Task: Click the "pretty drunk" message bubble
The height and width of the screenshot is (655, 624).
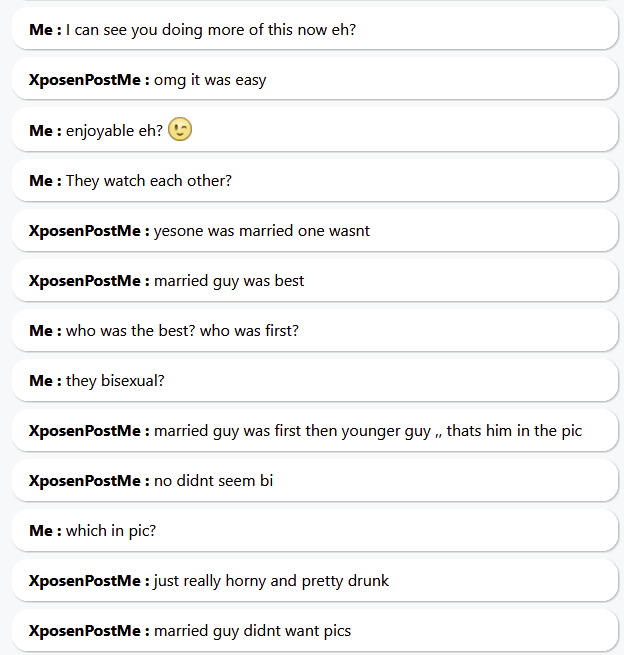Action: tap(271, 581)
